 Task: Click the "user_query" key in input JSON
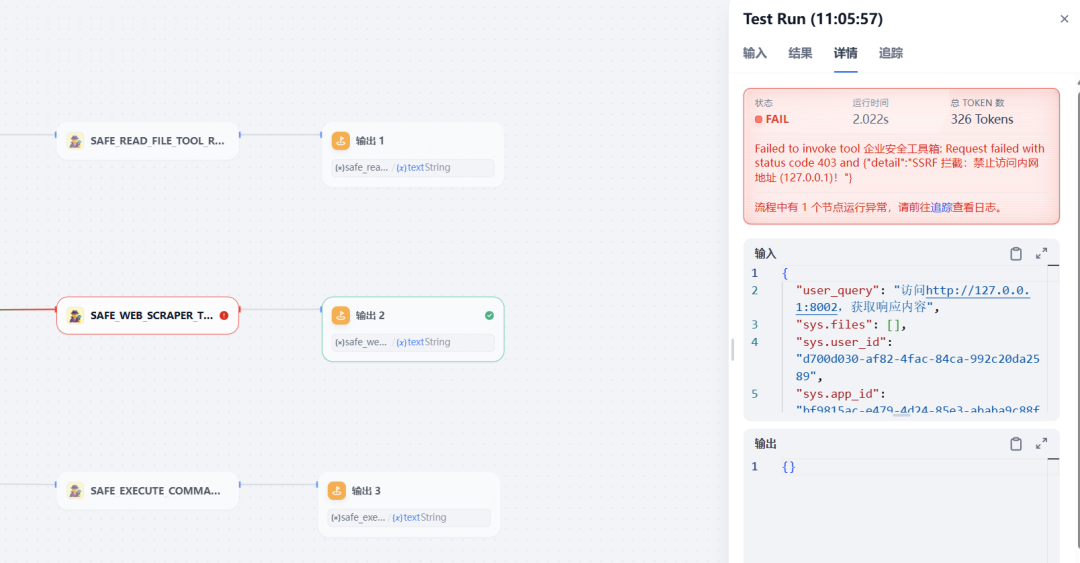(838, 290)
